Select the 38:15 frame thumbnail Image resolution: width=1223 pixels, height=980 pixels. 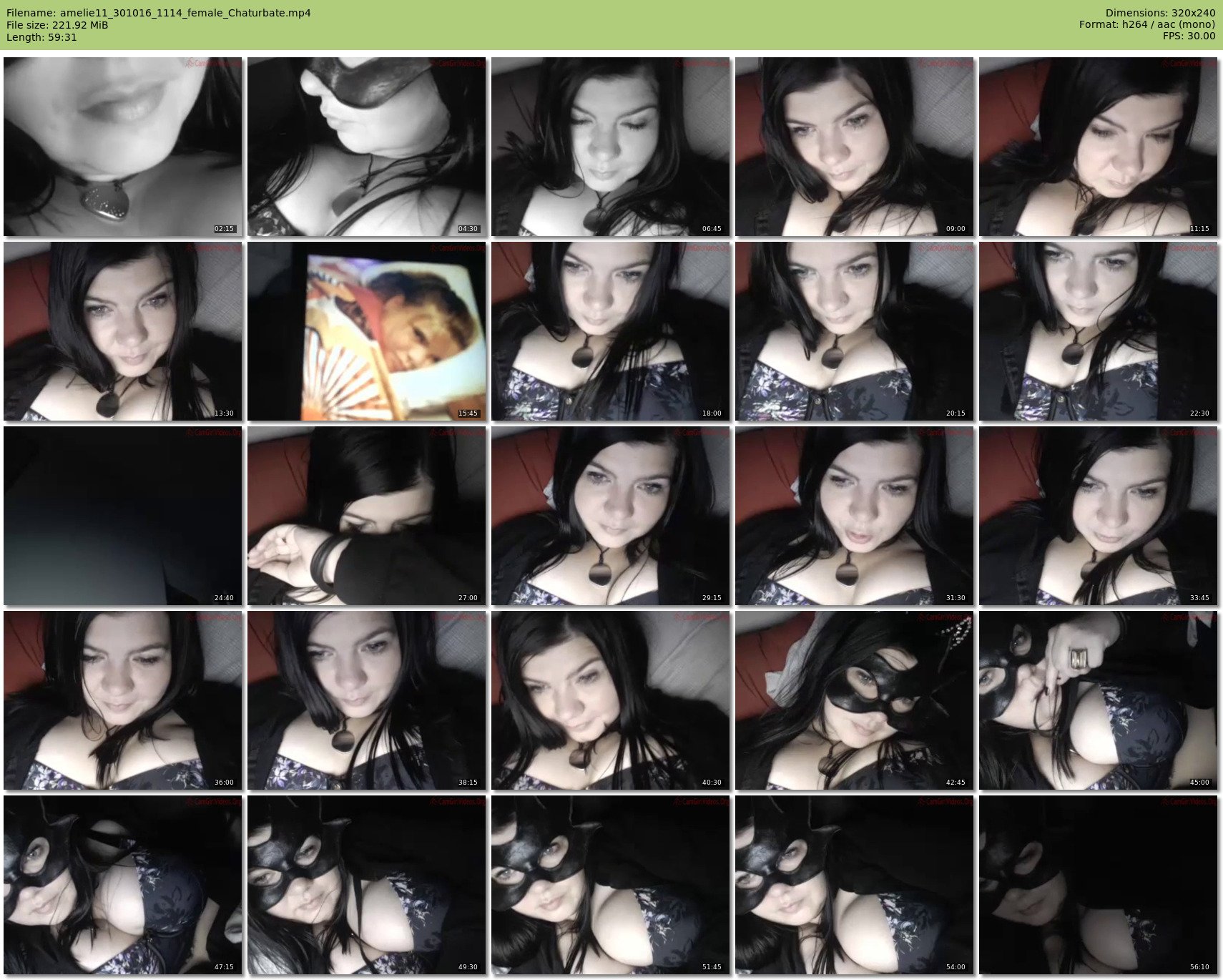tap(366, 700)
